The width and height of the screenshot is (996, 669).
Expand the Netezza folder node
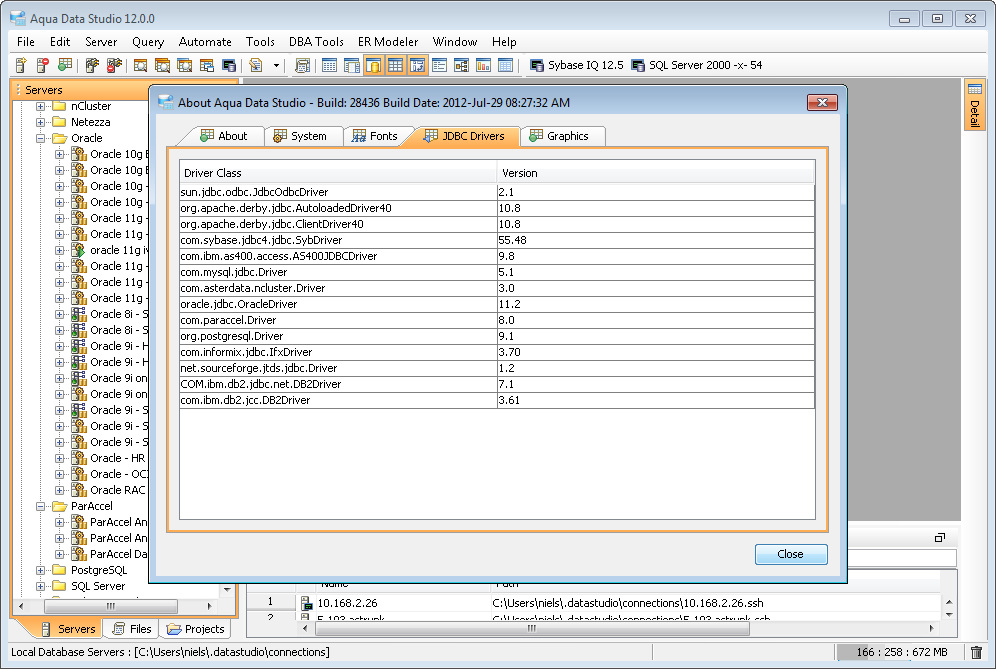[41, 122]
